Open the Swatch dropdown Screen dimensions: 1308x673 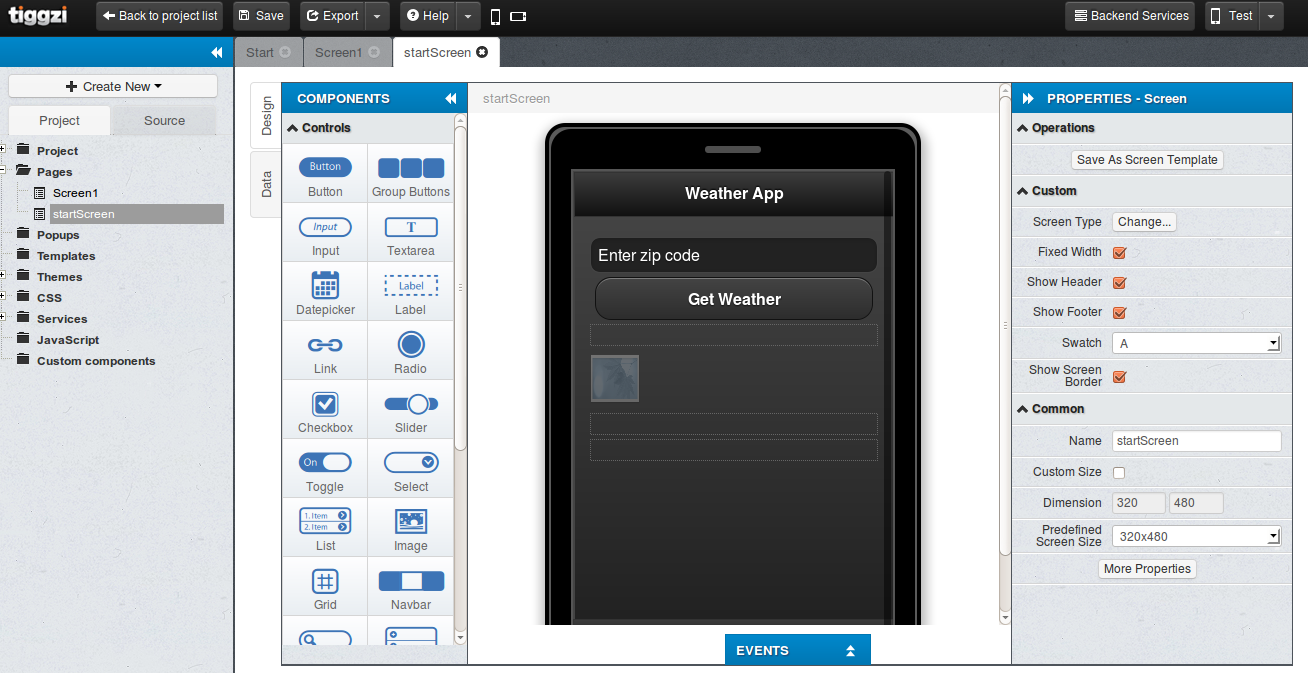1196,343
